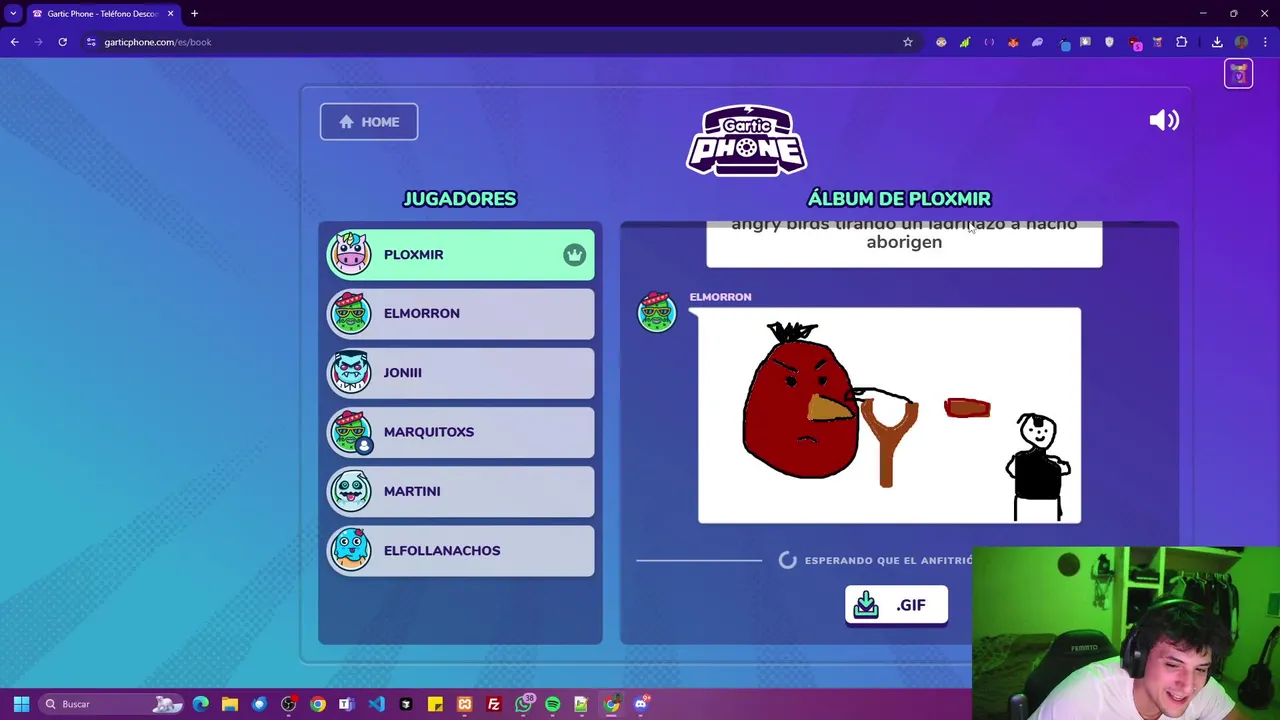Open Chrome downloads
The height and width of the screenshot is (720, 1280).
pos(1217,42)
